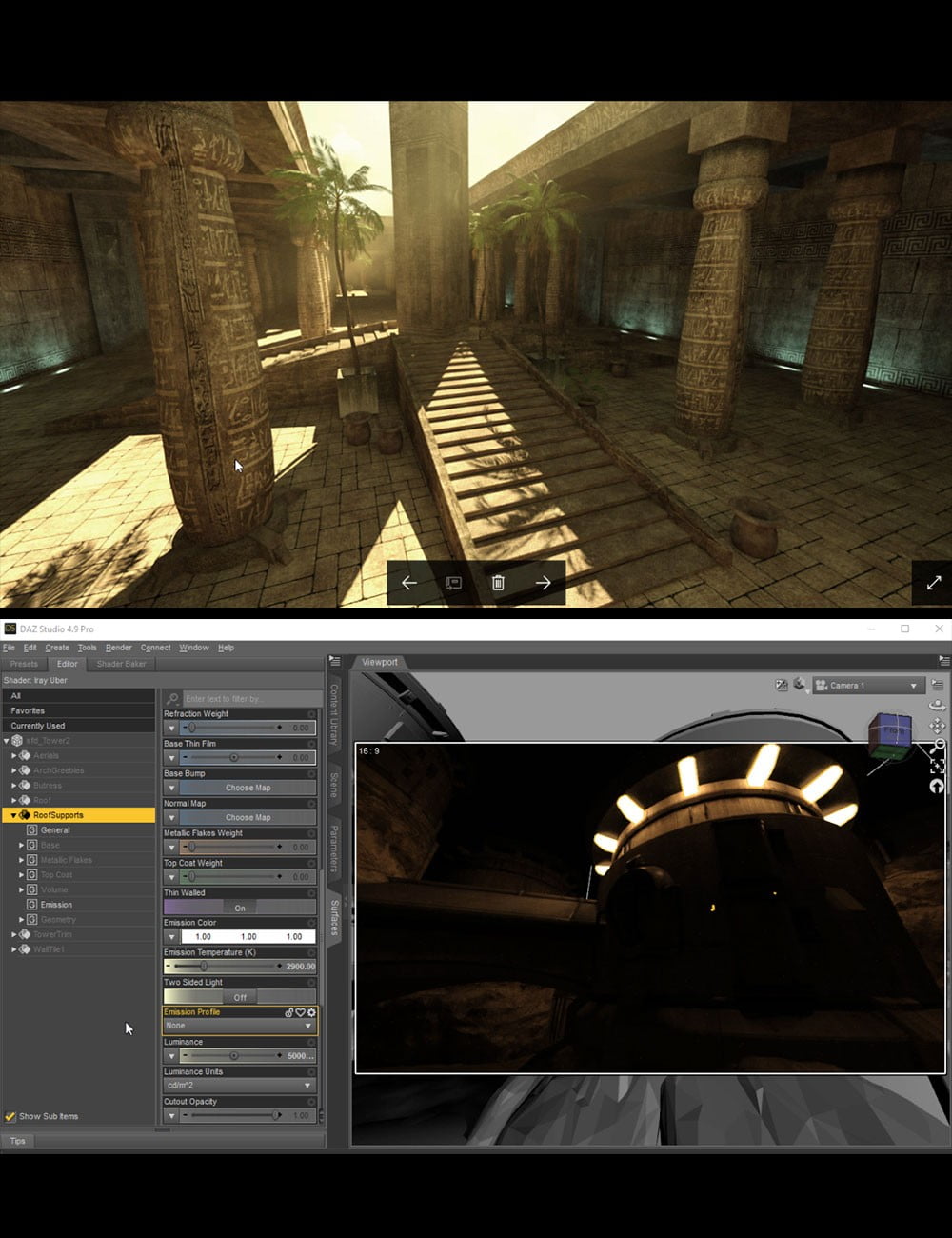
Task: Toggle the Thin Walled On switch
Action: tap(239, 908)
